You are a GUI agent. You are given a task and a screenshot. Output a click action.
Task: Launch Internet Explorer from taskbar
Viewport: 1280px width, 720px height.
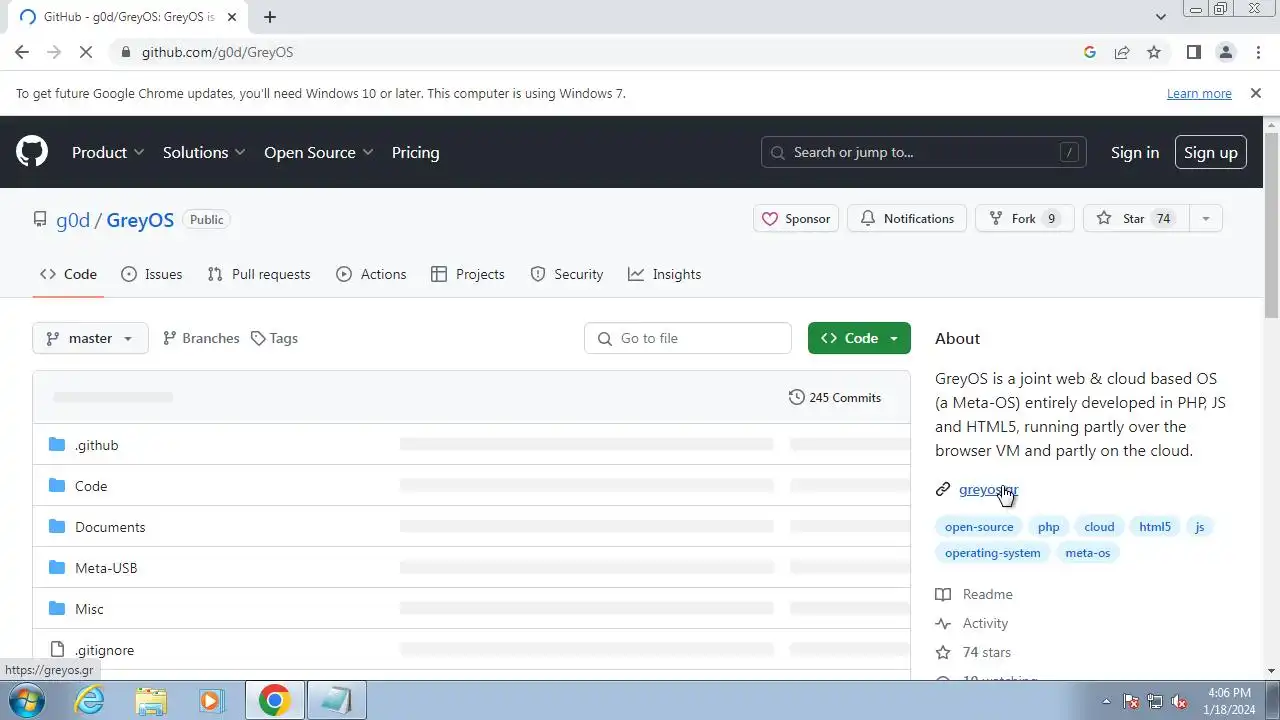[89, 700]
